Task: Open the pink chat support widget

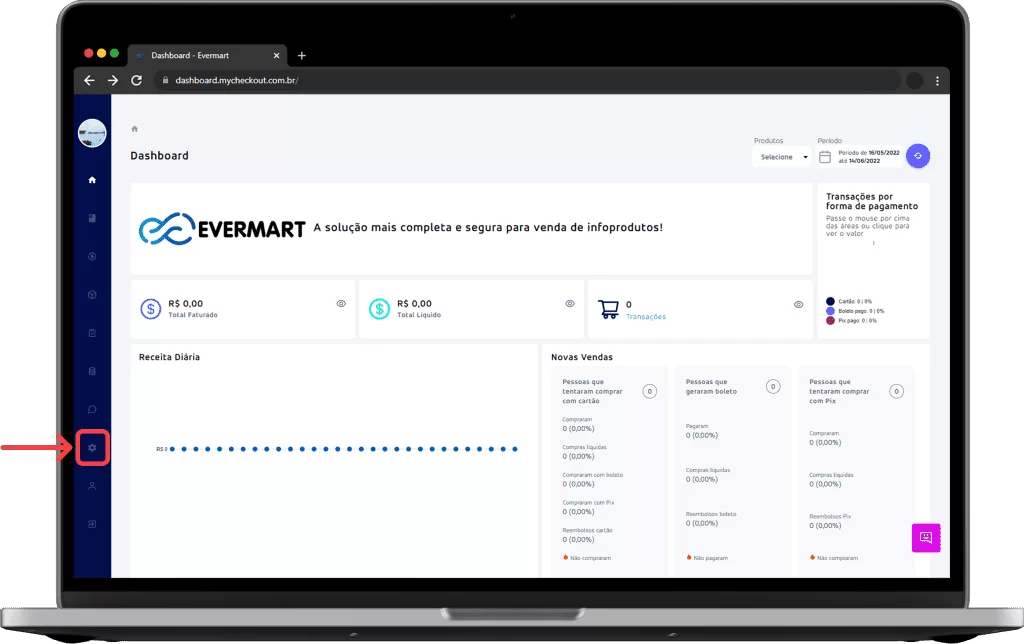Action: [925, 537]
